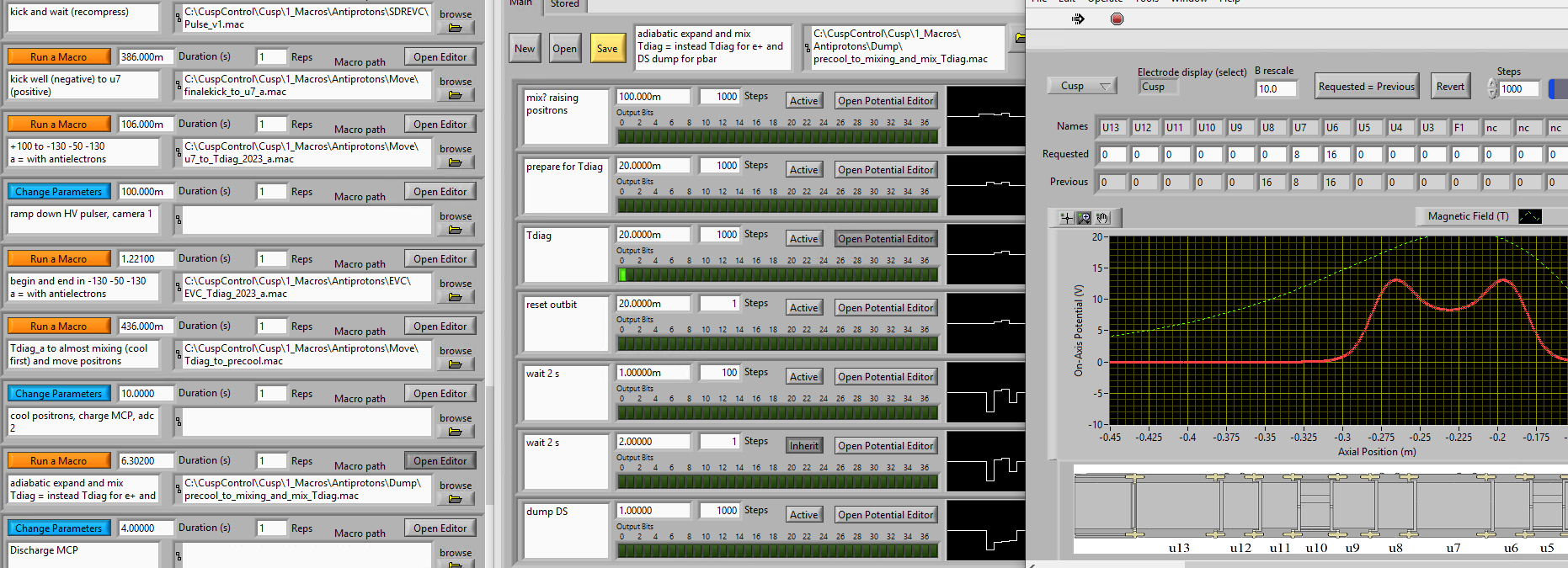The width and height of the screenshot is (1568, 568).
Task: Click browse folder icon in ramp down HV pulser row
Action: [x=456, y=230]
